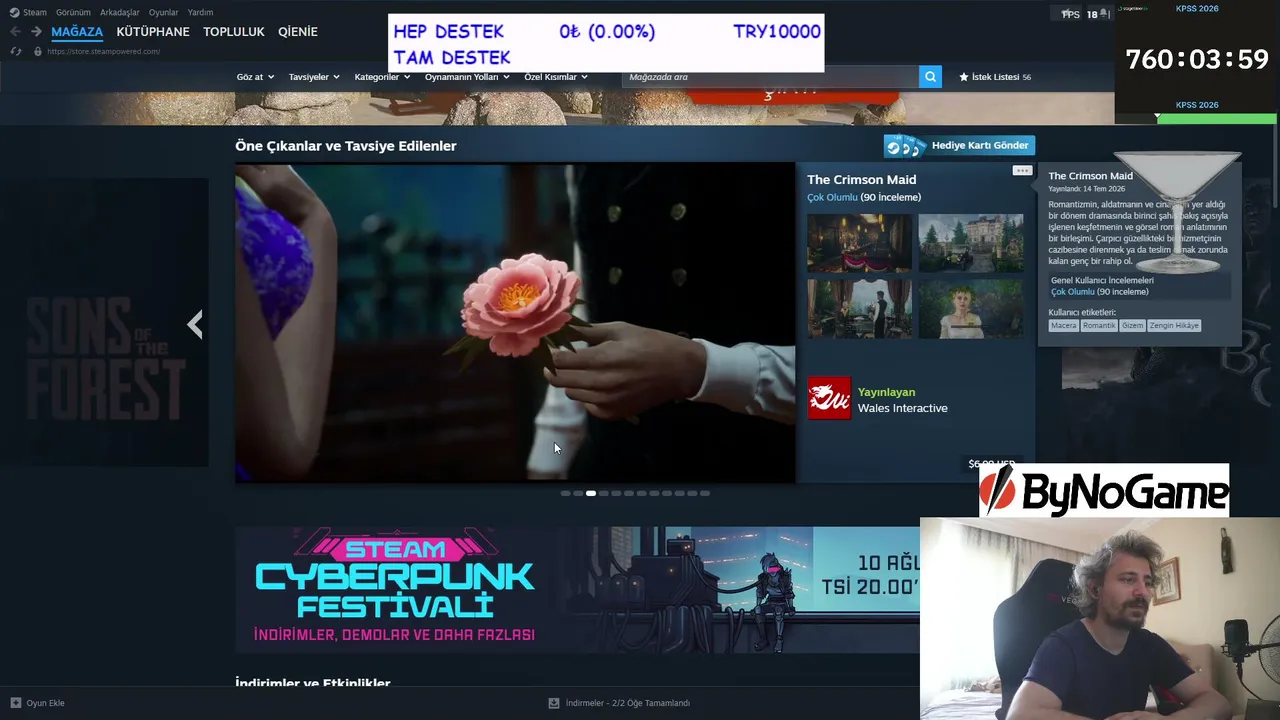The image size is (1280, 720).
Task: Select the last carousel page dot
Action: tap(705, 493)
